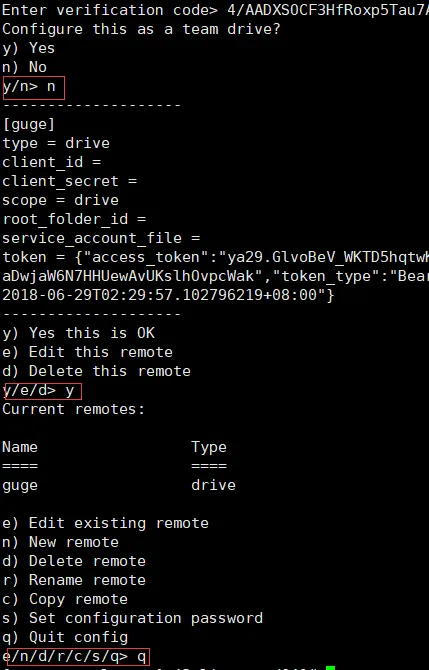Click the '[guge]' section header
Viewport: 429px width, 670px height.
29,124
